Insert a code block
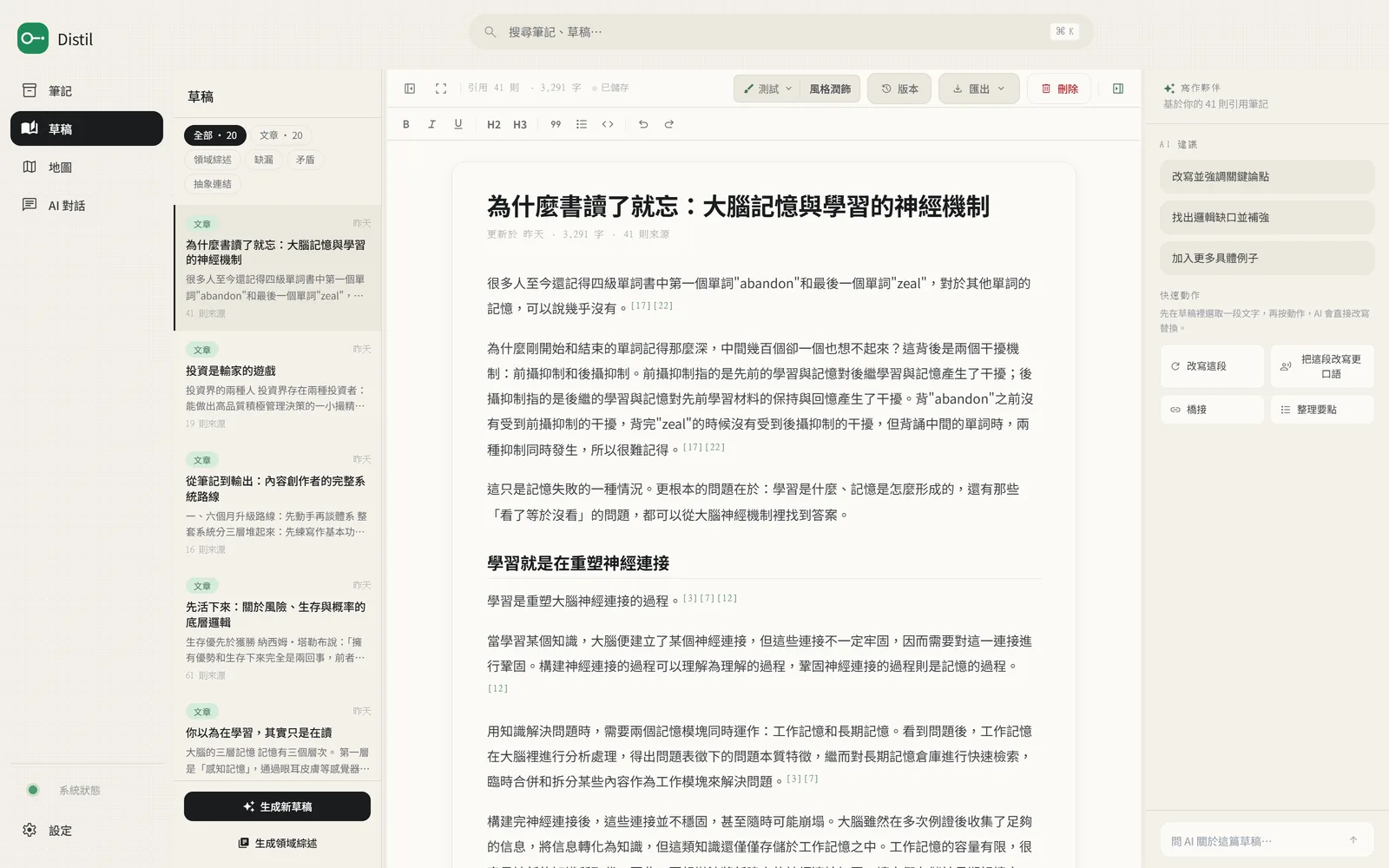This screenshot has width=1389, height=868. [608, 124]
